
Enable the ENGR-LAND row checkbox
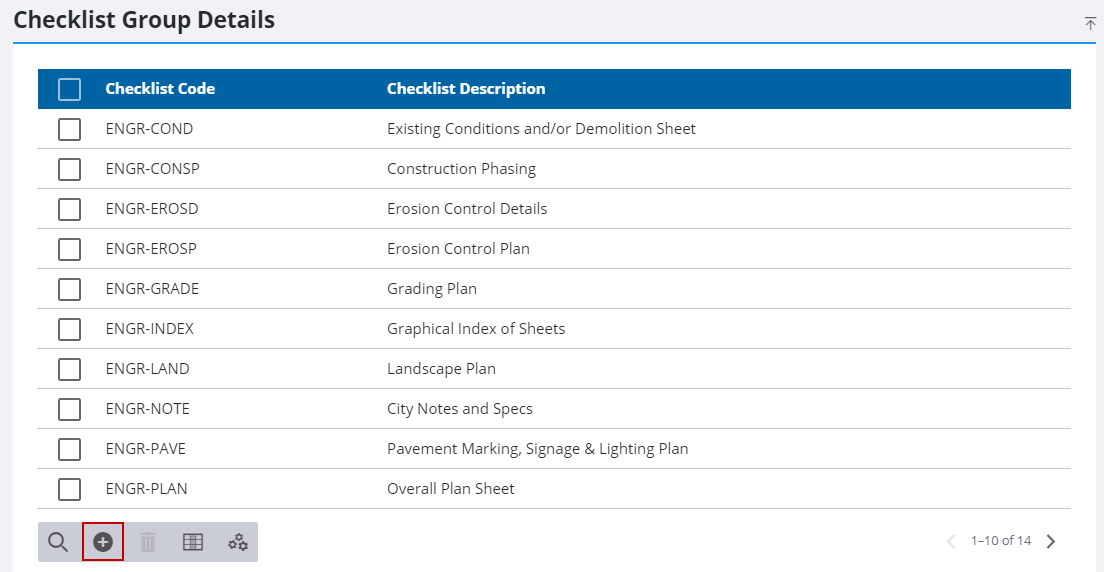click(x=69, y=369)
